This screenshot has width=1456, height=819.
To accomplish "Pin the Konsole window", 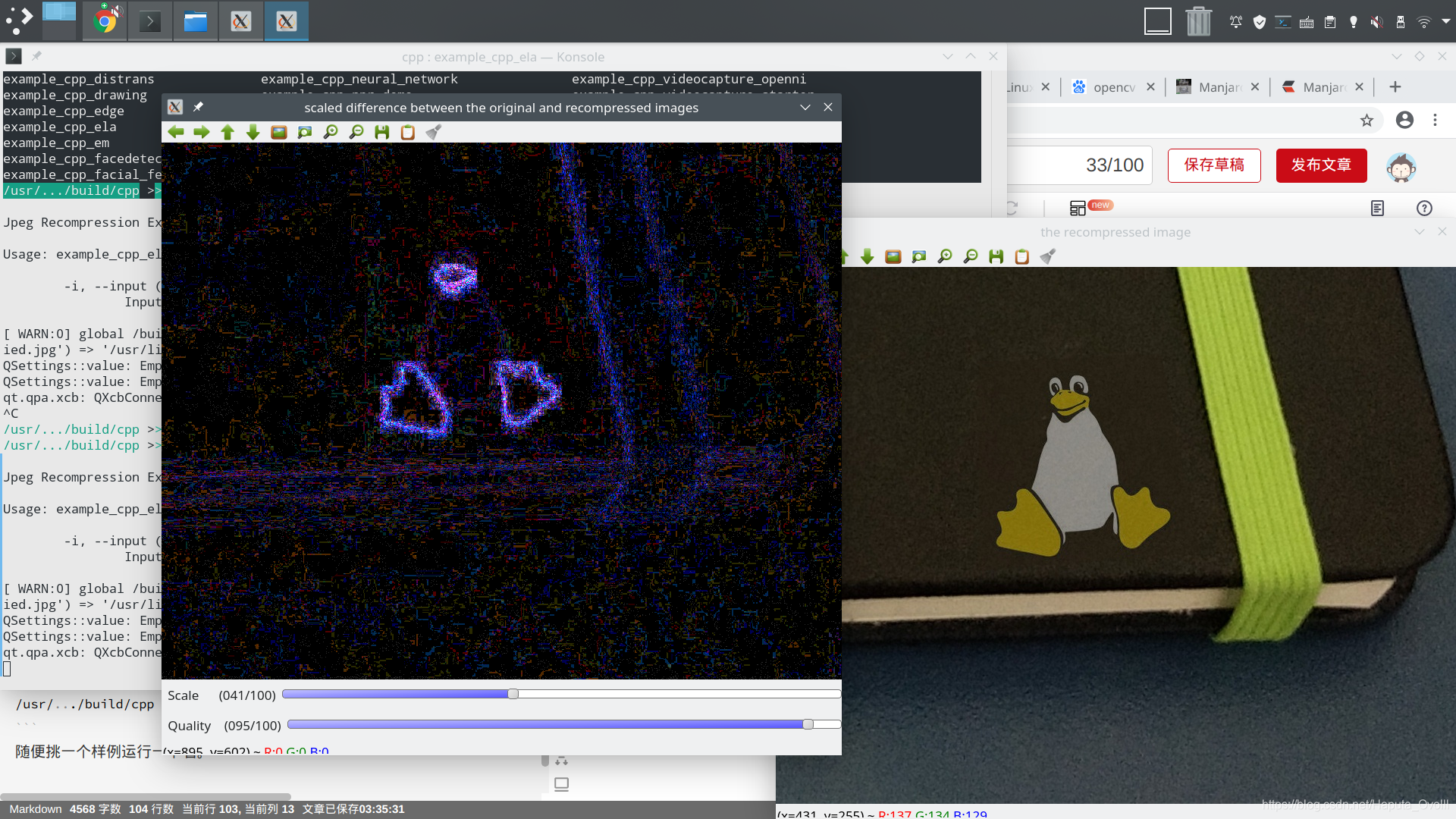I will pos(36,56).
